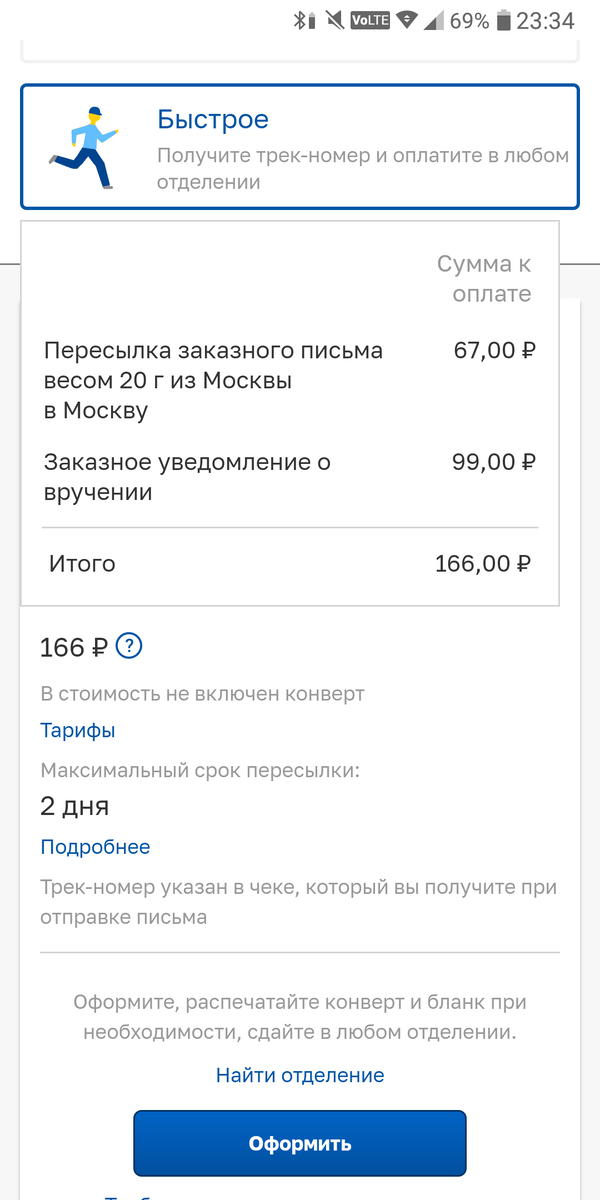Open the question mark help icon near 166 ₽
The width and height of the screenshot is (600, 1200).
pyautogui.click(x=129, y=648)
